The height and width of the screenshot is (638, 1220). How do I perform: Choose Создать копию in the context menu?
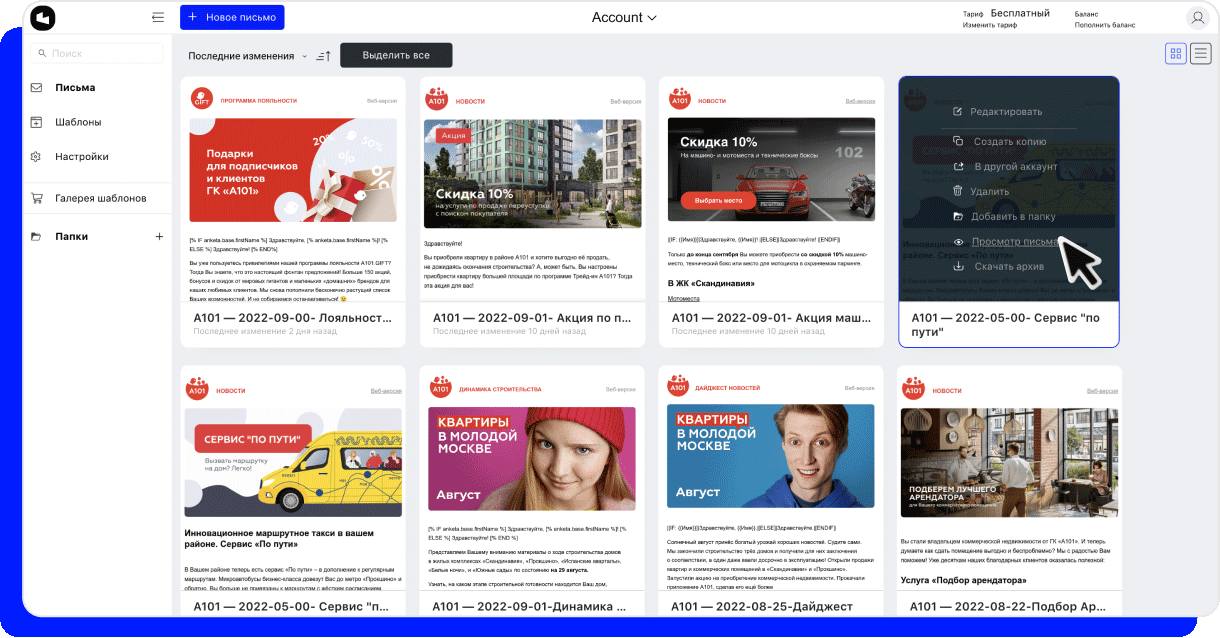pyautogui.click(x=1010, y=141)
